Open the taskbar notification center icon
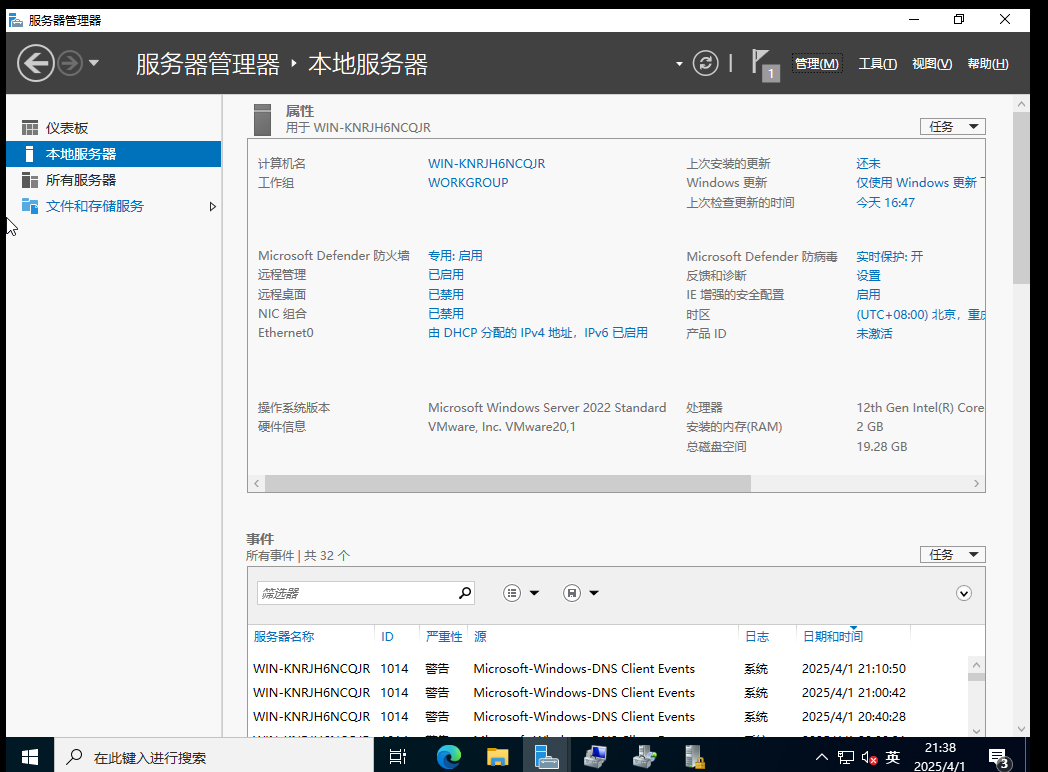The height and width of the screenshot is (772, 1048). (999, 758)
